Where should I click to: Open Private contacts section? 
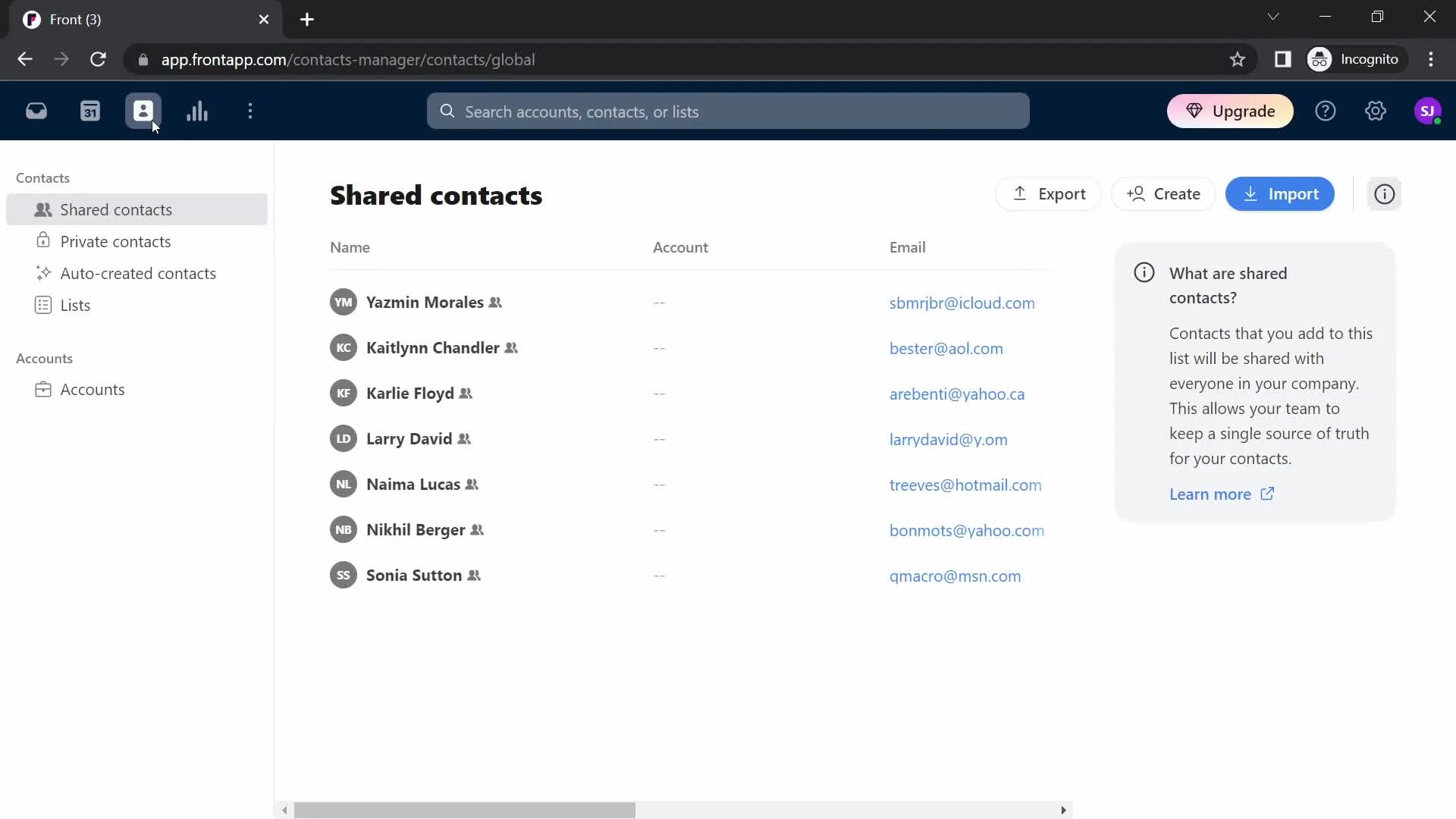coord(115,241)
